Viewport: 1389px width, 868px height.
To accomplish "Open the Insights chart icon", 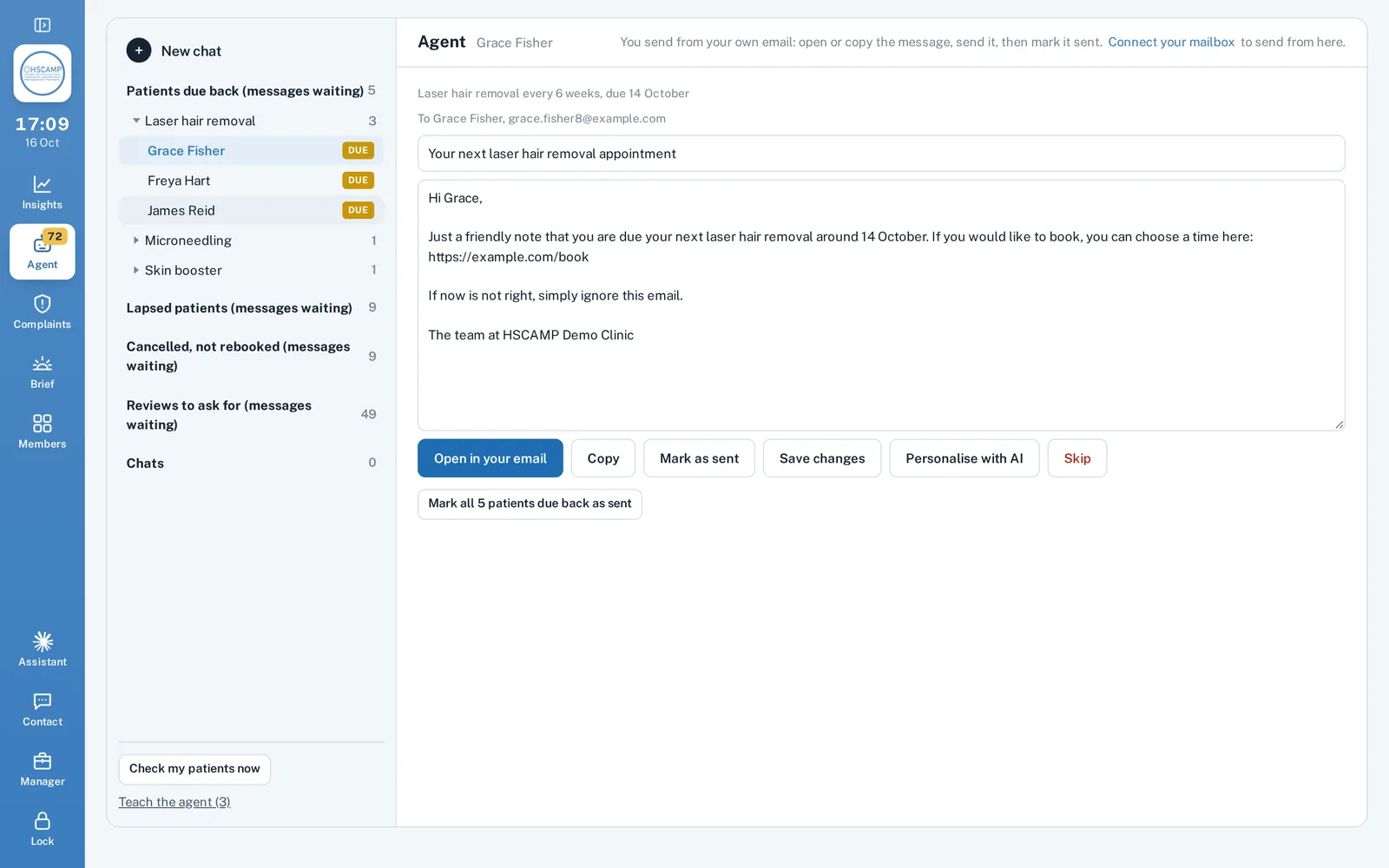I will coord(42,184).
